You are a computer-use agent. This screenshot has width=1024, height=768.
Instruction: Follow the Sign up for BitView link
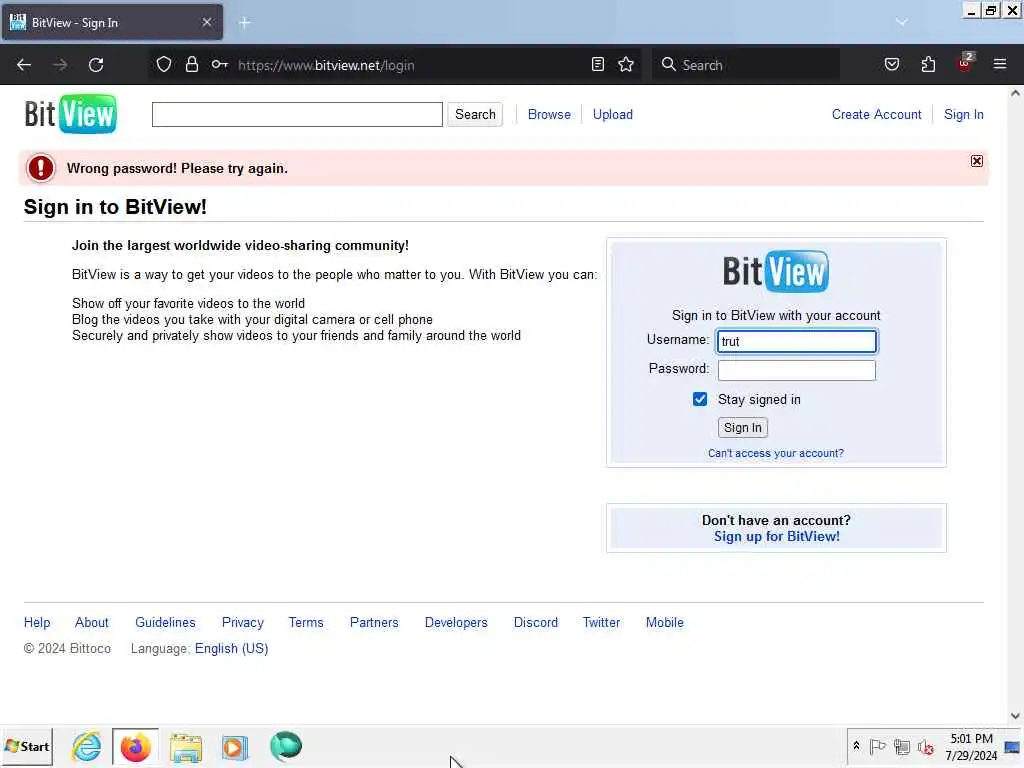776,537
